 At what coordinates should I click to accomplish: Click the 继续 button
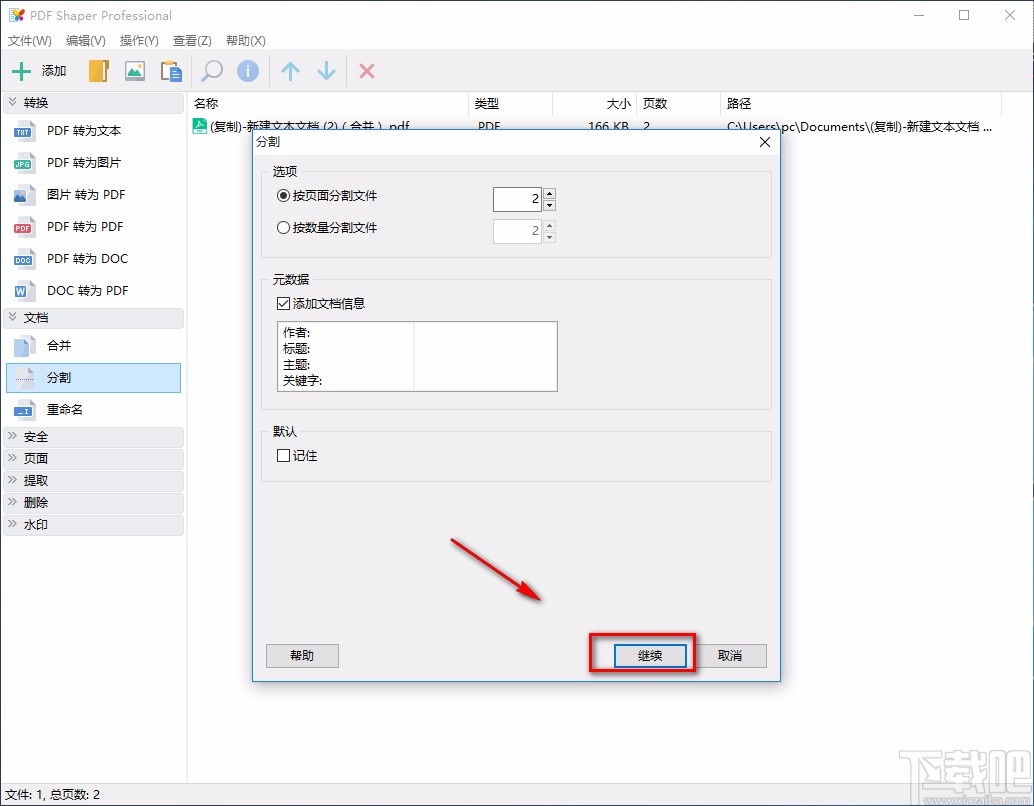tap(650, 656)
